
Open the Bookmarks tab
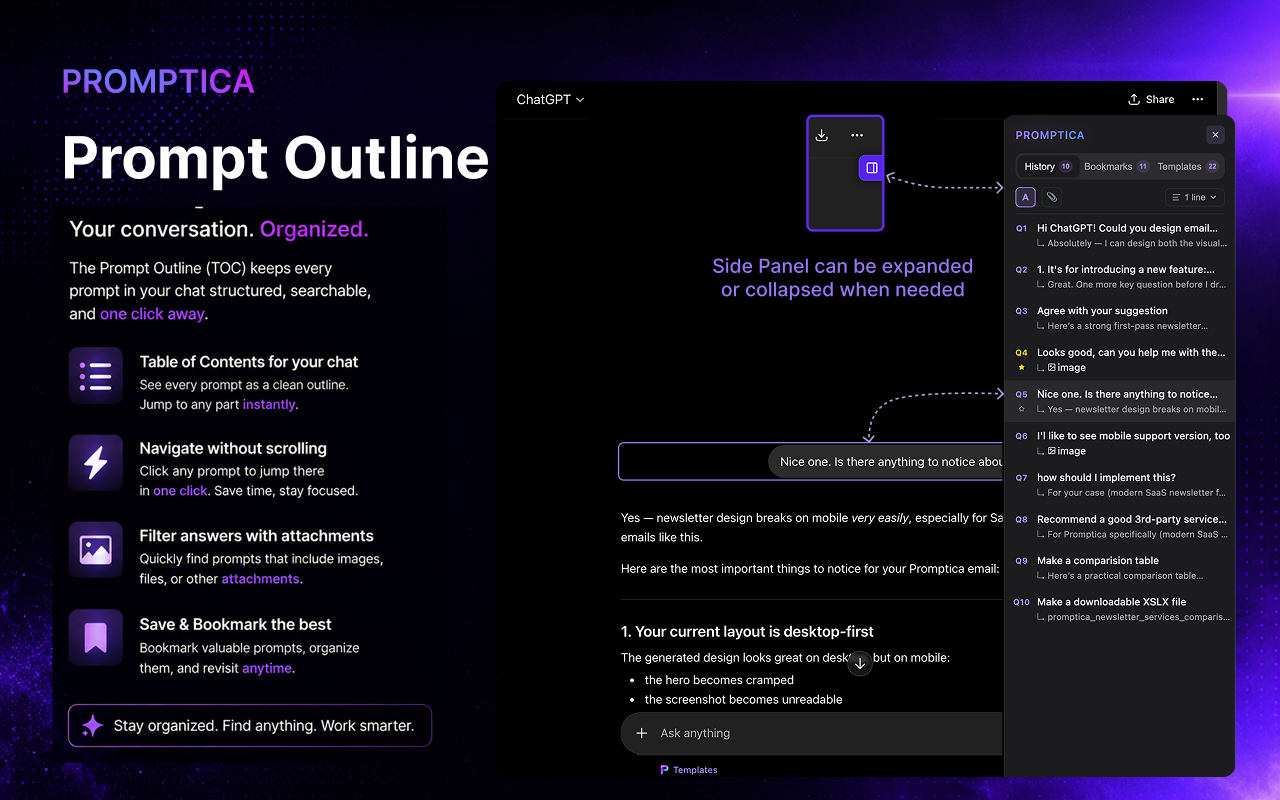click(1116, 167)
